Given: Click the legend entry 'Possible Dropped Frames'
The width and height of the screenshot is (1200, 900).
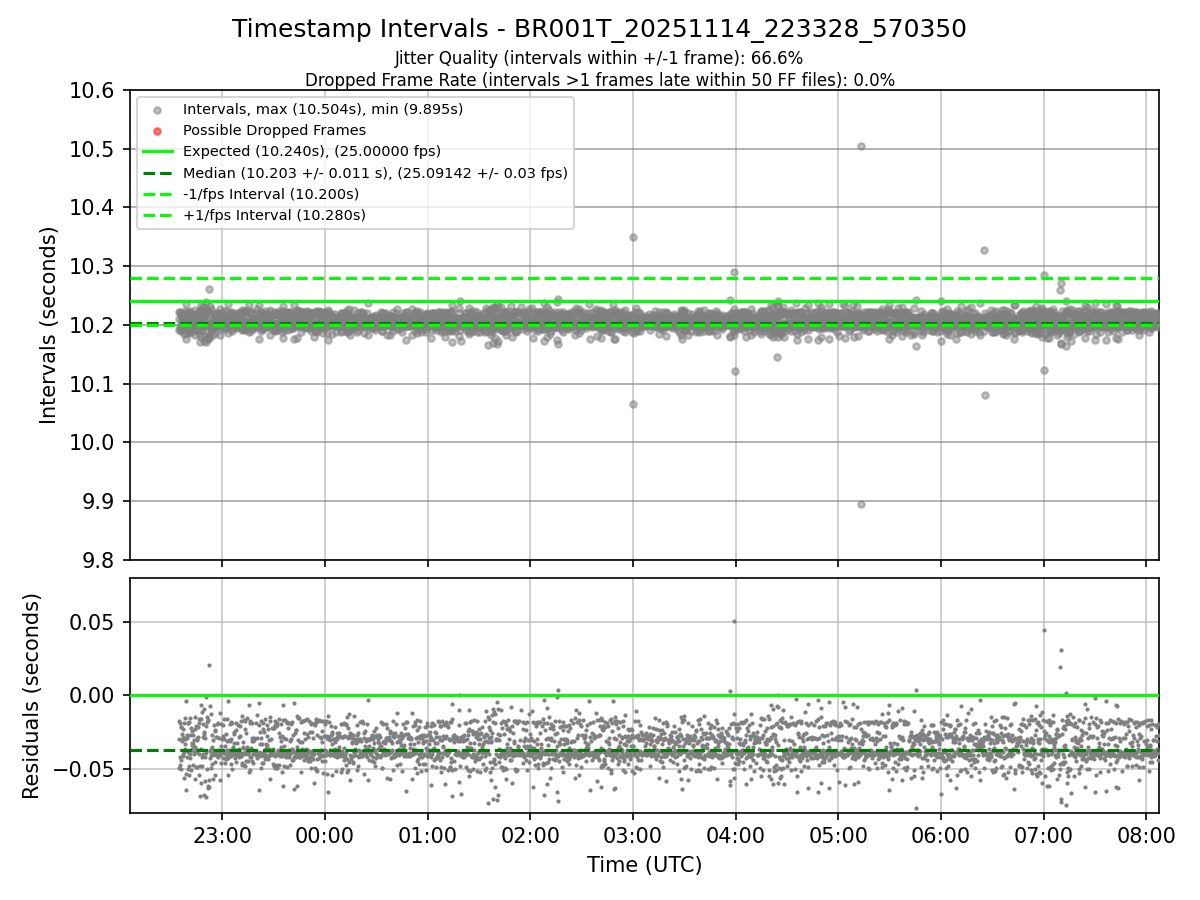Looking at the screenshot, I should pos(274,130).
